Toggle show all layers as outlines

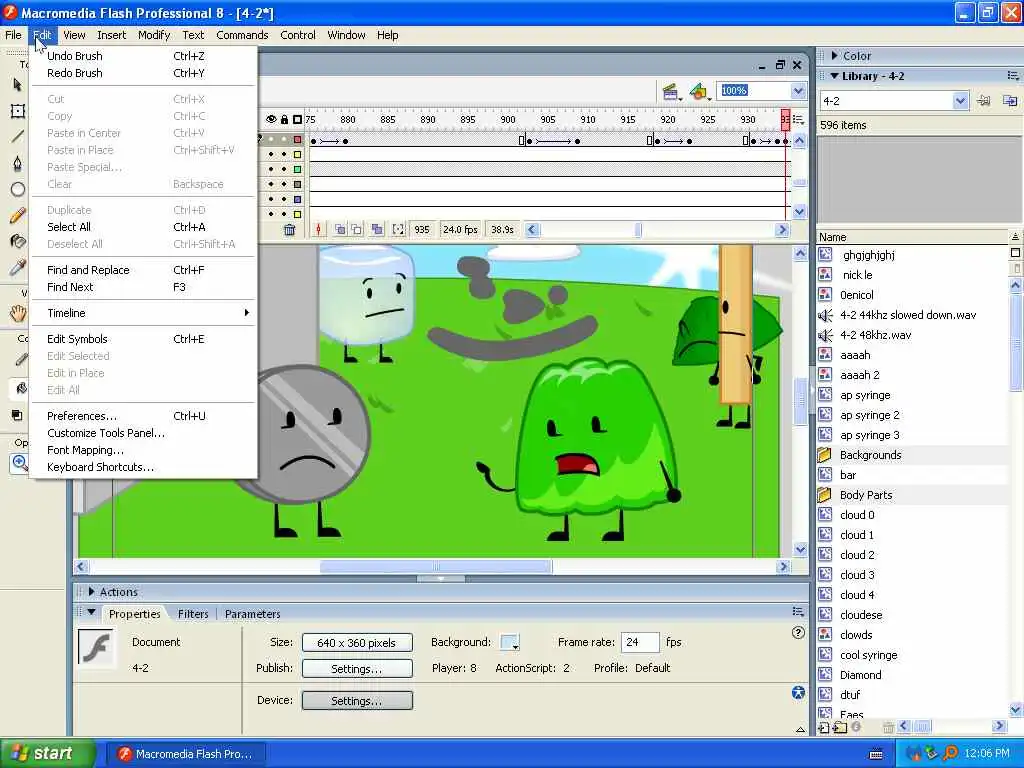point(298,120)
